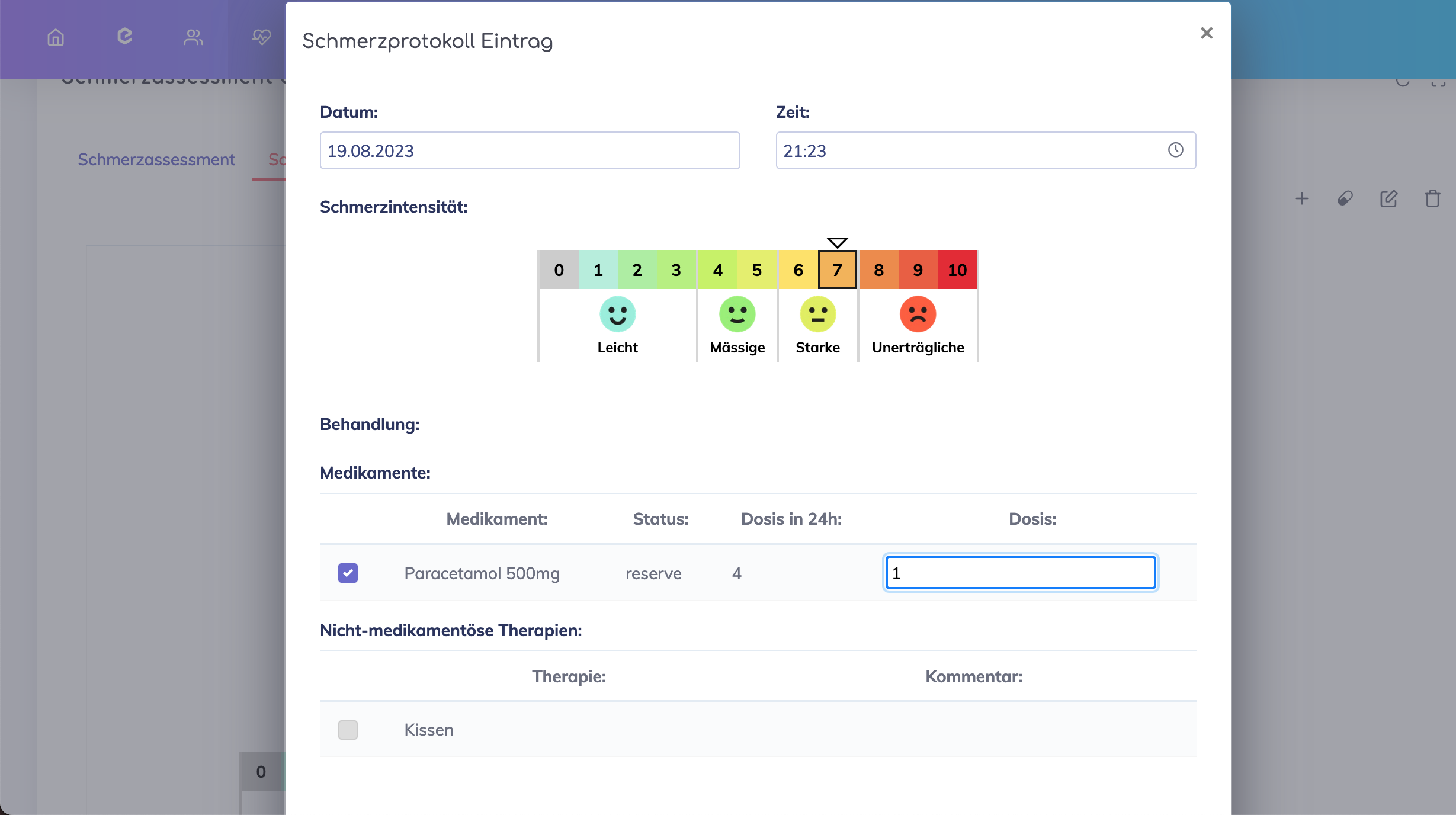The width and height of the screenshot is (1456, 815).
Task: Select pain intensity 10 on scale
Action: point(957,270)
